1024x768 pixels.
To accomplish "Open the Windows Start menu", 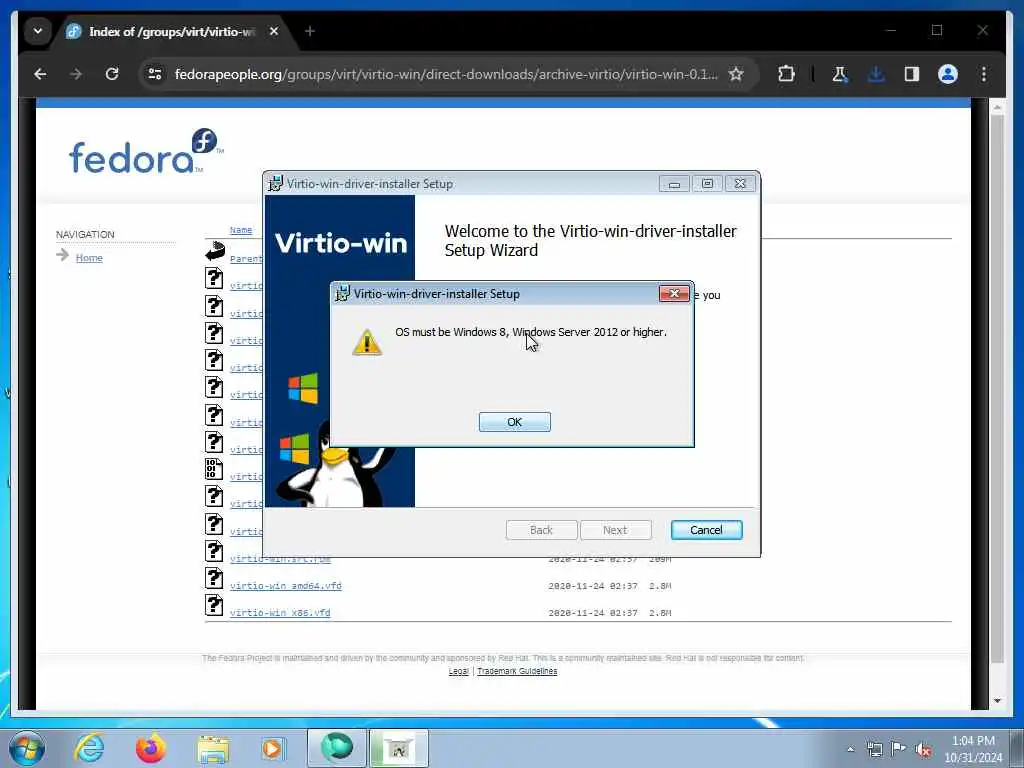I will tap(27, 748).
